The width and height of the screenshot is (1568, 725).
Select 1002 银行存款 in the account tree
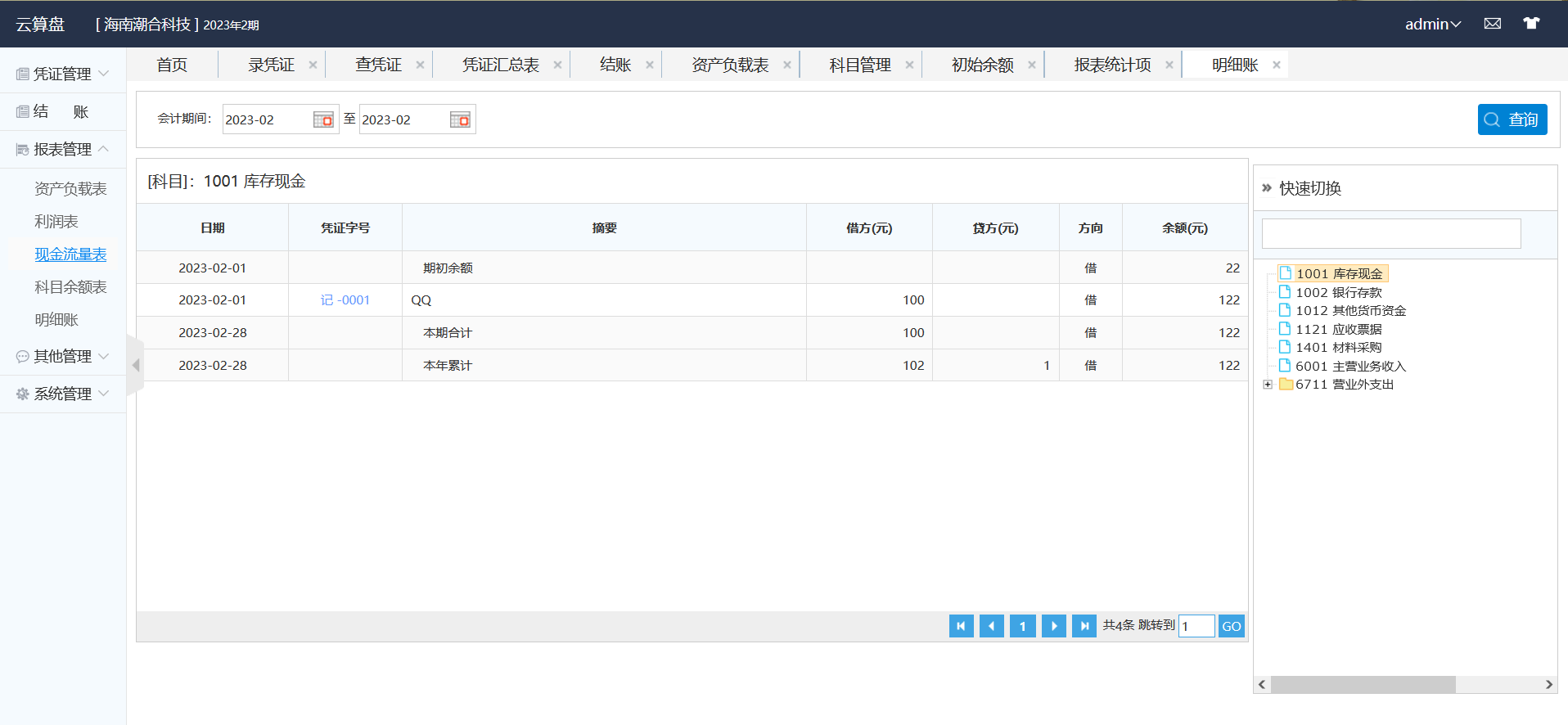coord(1338,292)
